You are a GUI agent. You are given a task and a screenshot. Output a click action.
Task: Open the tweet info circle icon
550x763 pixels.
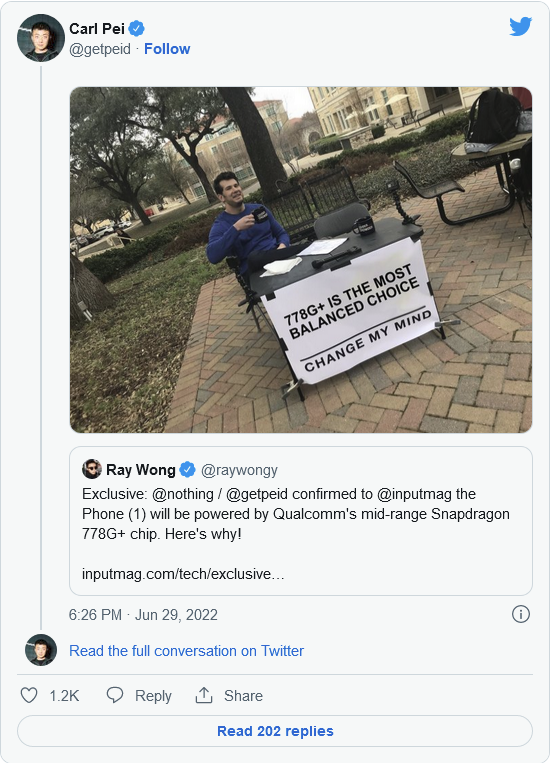[520, 614]
